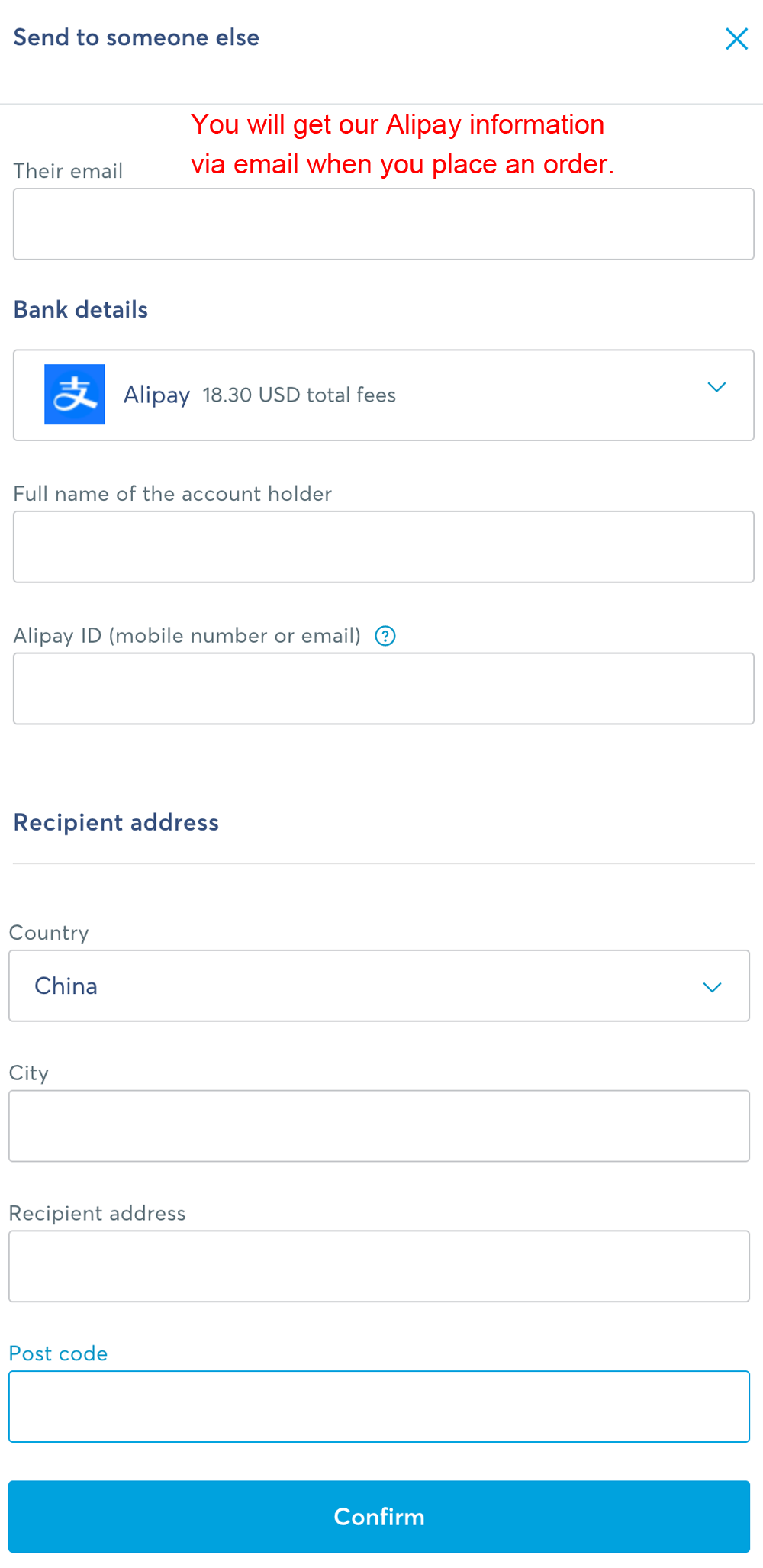Click the Recipient address section heading

[x=116, y=823]
